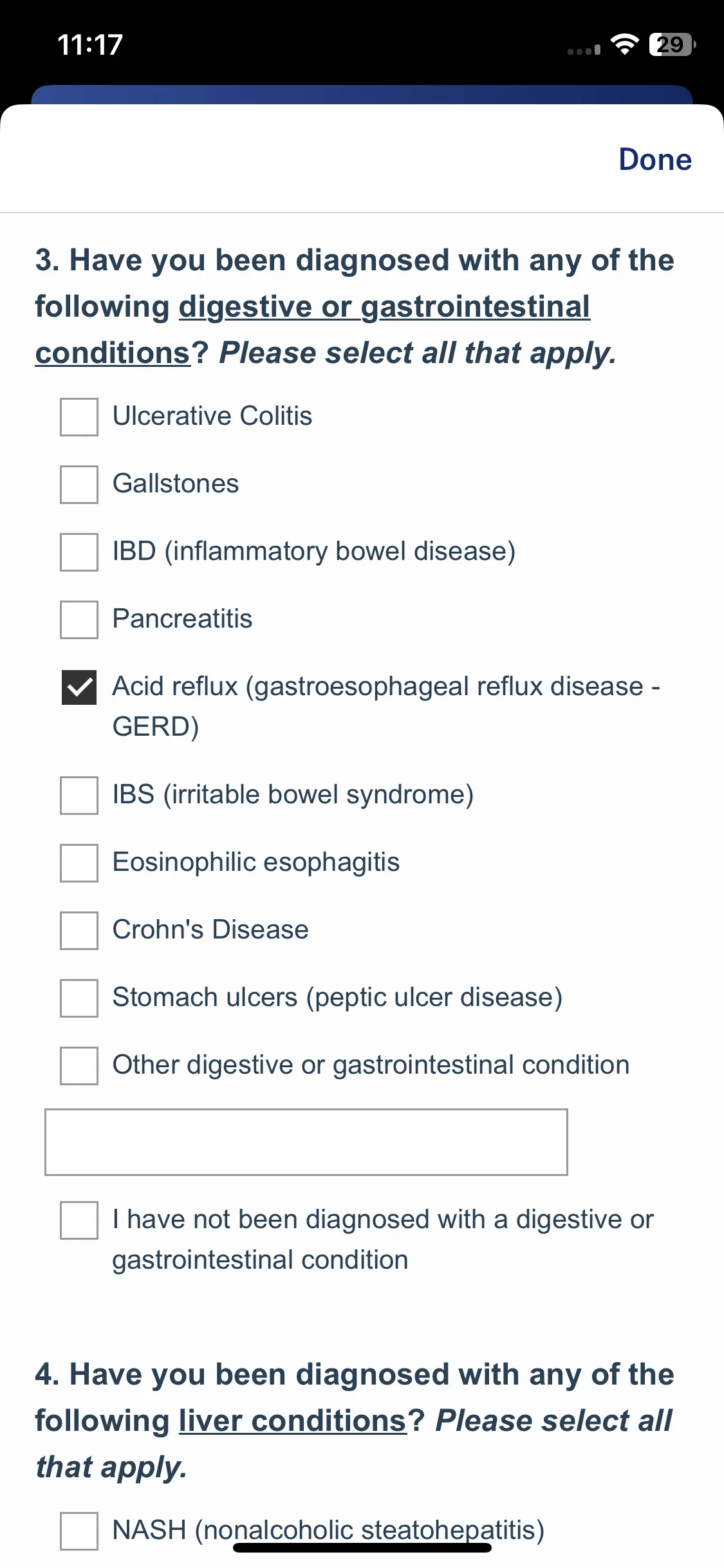This screenshot has width=724, height=1568.
Task: Click the Gallstones label text
Action: (176, 483)
